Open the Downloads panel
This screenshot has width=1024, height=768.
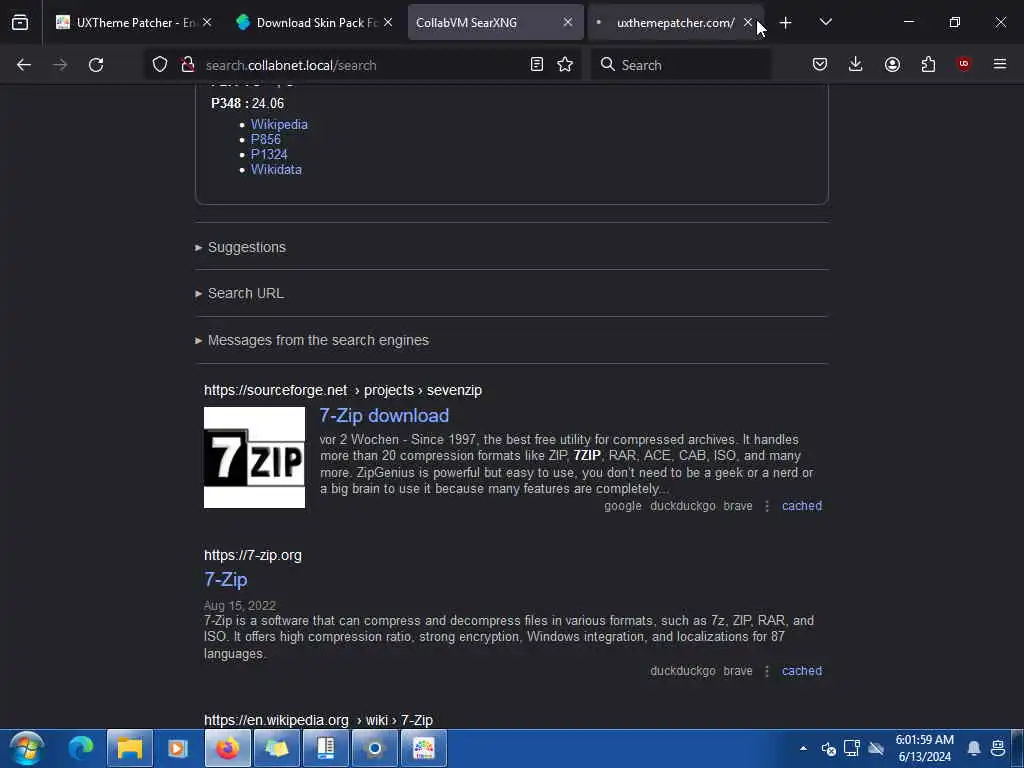tap(856, 65)
